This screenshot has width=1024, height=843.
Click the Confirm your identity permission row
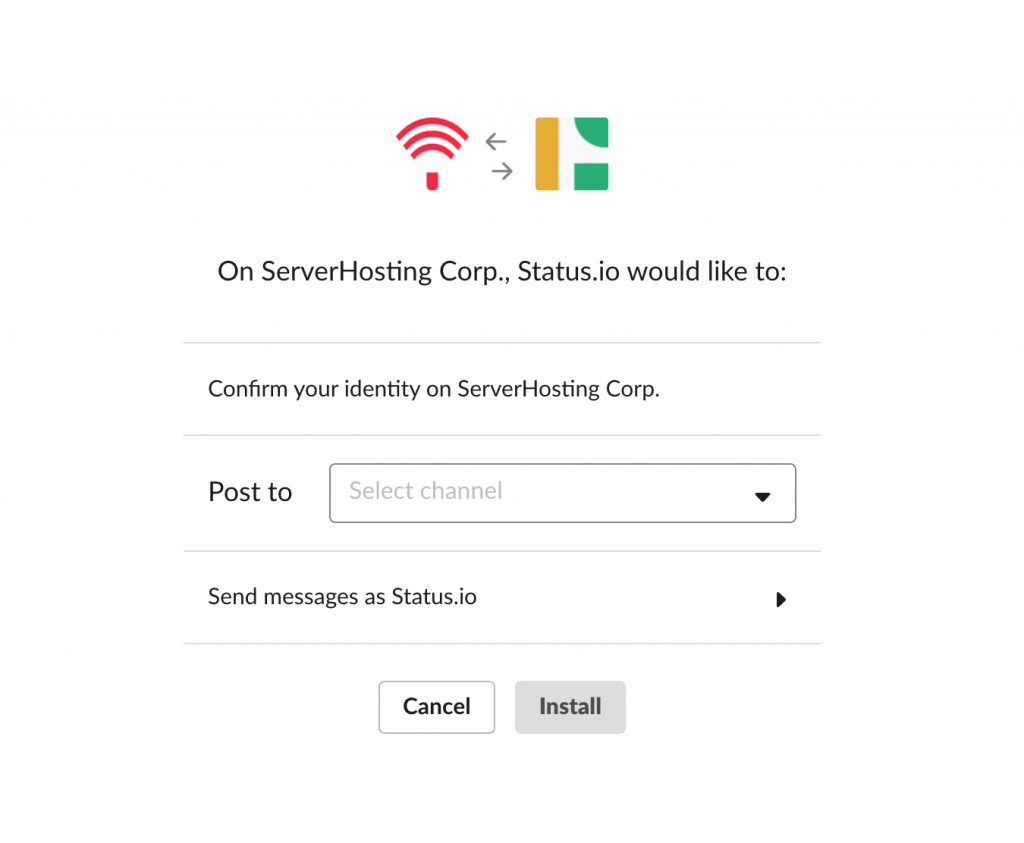pyautogui.click(x=502, y=389)
